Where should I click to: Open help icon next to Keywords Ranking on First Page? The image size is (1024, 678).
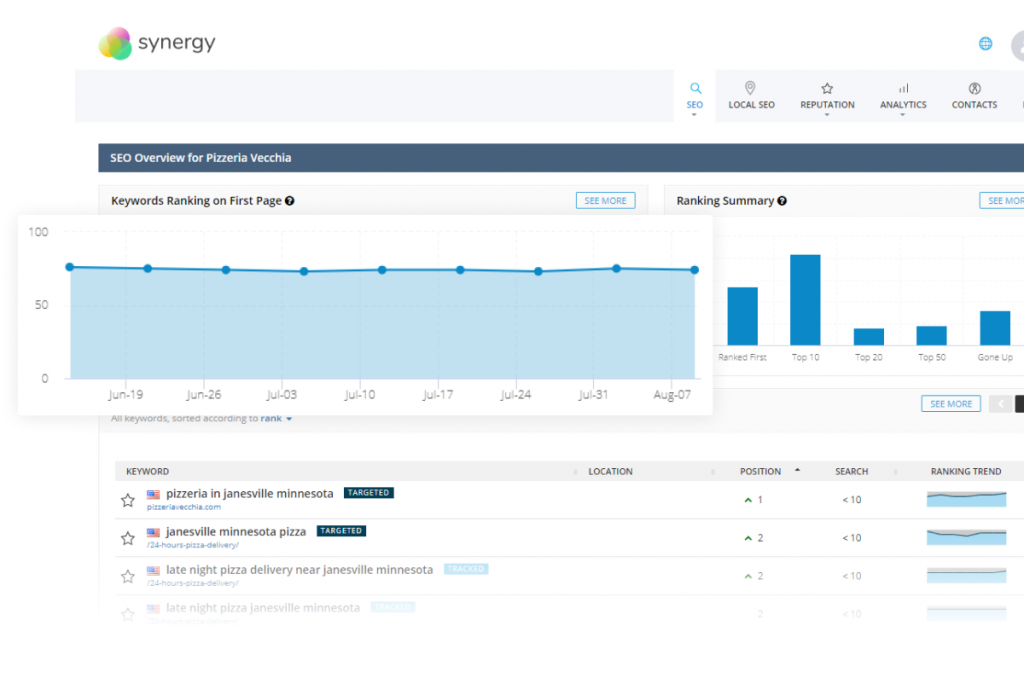[289, 201]
